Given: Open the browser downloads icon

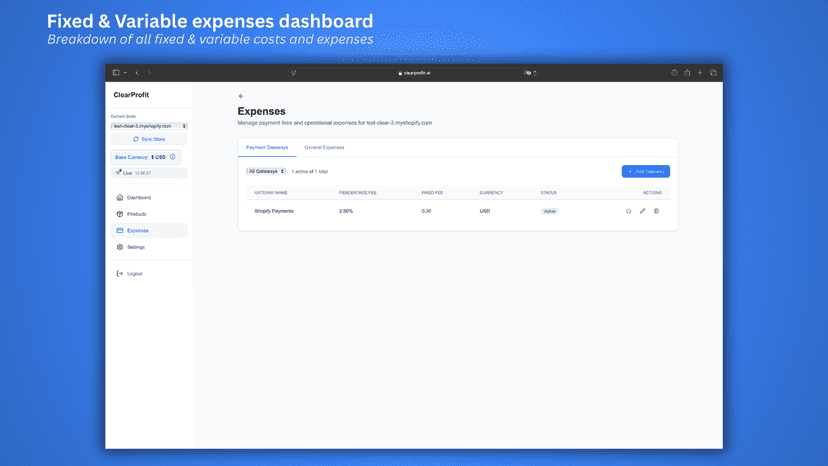Looking at the screenshot, I should (674, 73).
